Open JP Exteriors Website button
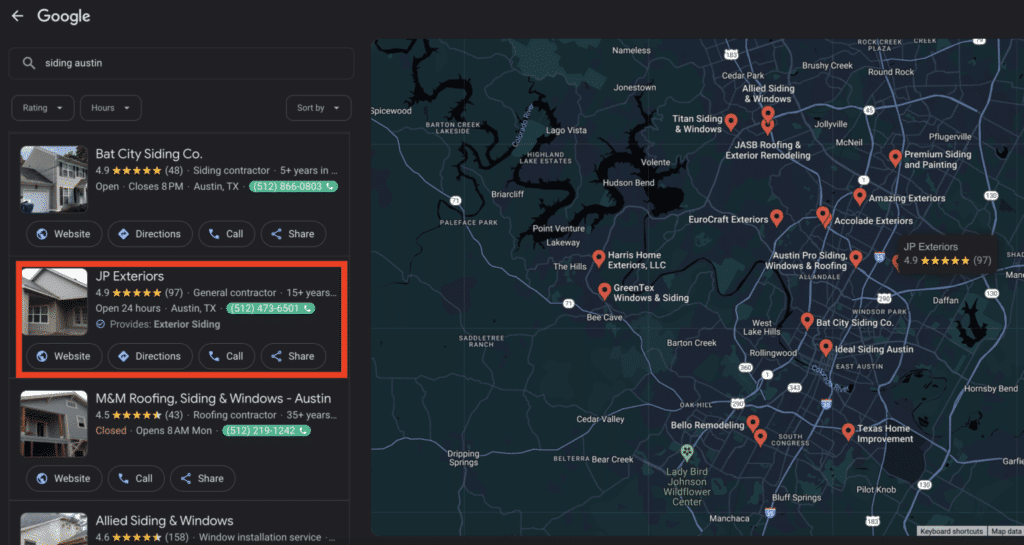1024x545 pixels. point(64,356)
